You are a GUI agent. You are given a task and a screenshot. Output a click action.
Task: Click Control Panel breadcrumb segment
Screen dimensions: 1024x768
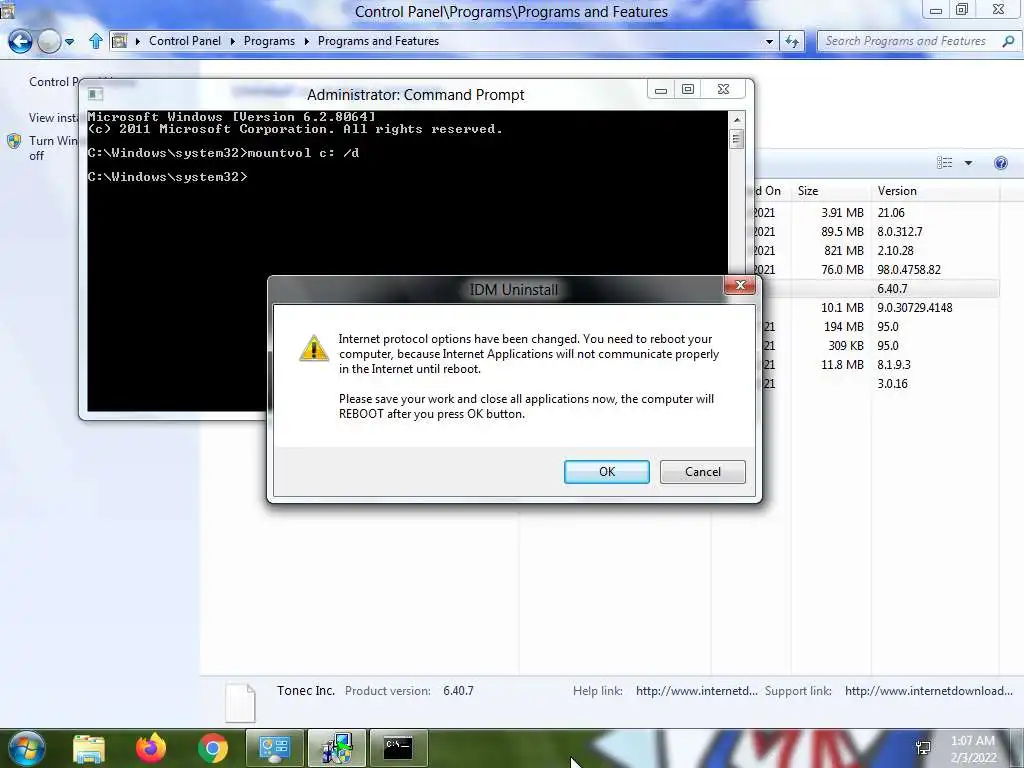click(185, 40)
